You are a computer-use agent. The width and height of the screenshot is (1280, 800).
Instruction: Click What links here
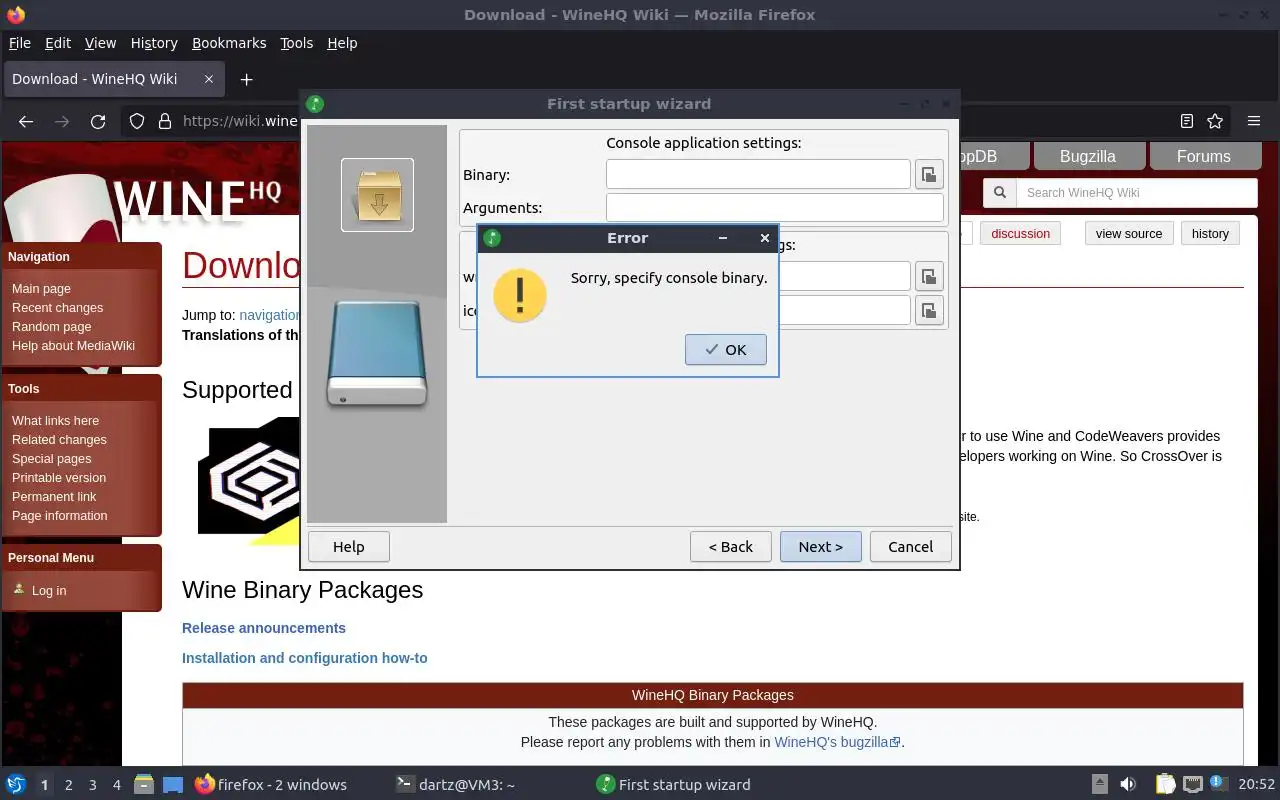pos(55,421)
